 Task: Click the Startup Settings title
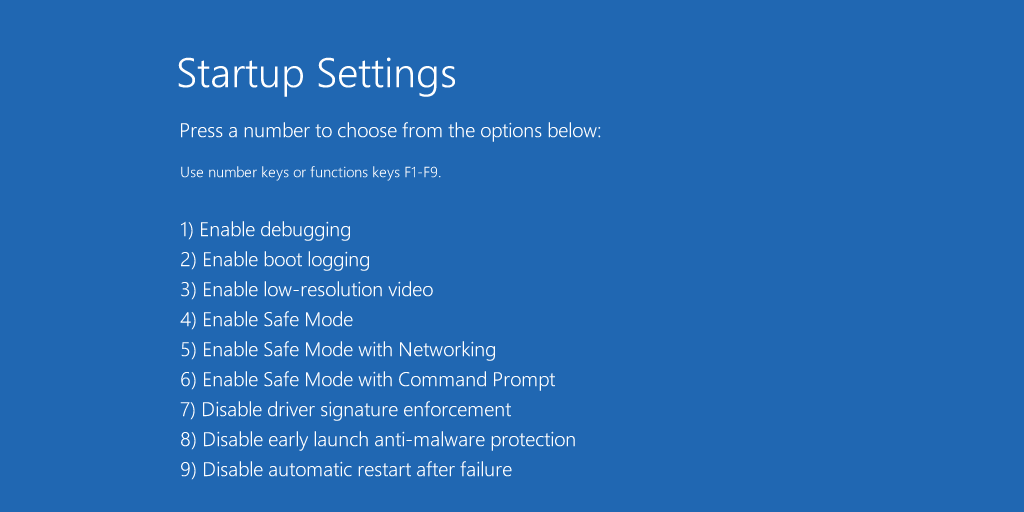pyautogui.click(x=316, y=74)
